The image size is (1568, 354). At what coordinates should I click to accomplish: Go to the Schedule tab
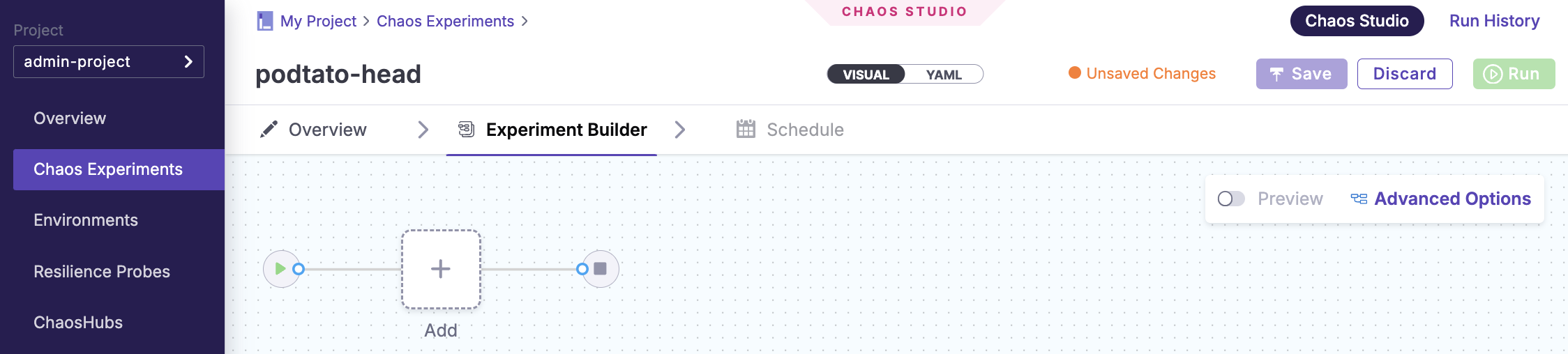[x=804, y=130]
